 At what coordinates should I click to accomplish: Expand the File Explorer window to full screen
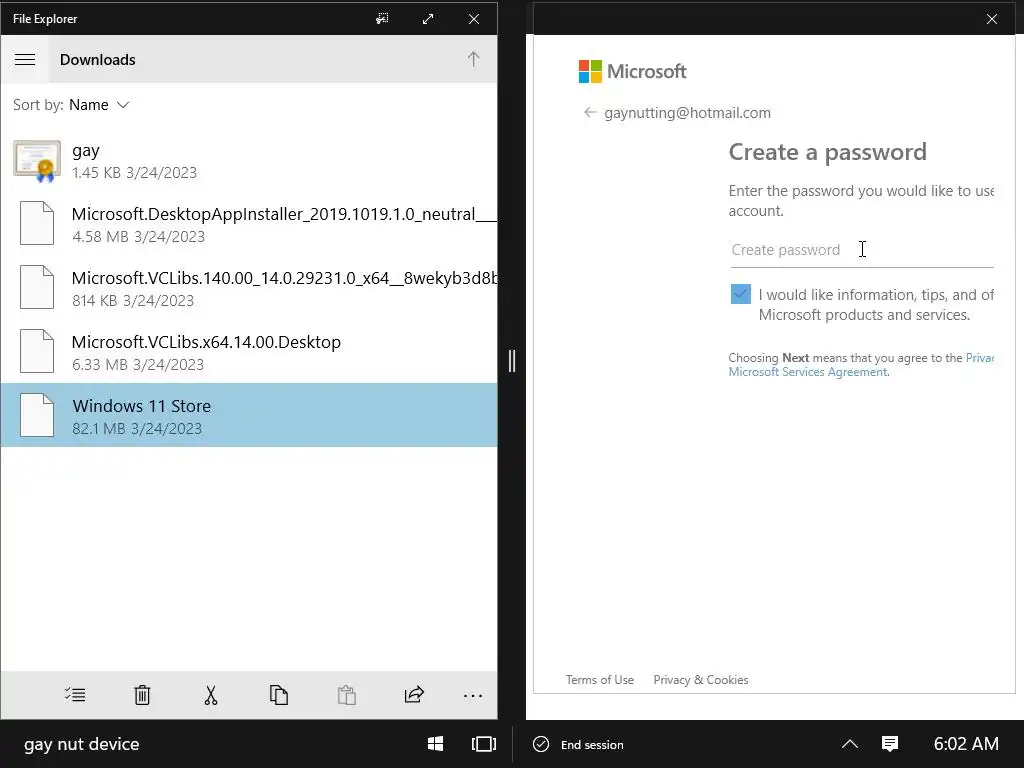point(428,19)
